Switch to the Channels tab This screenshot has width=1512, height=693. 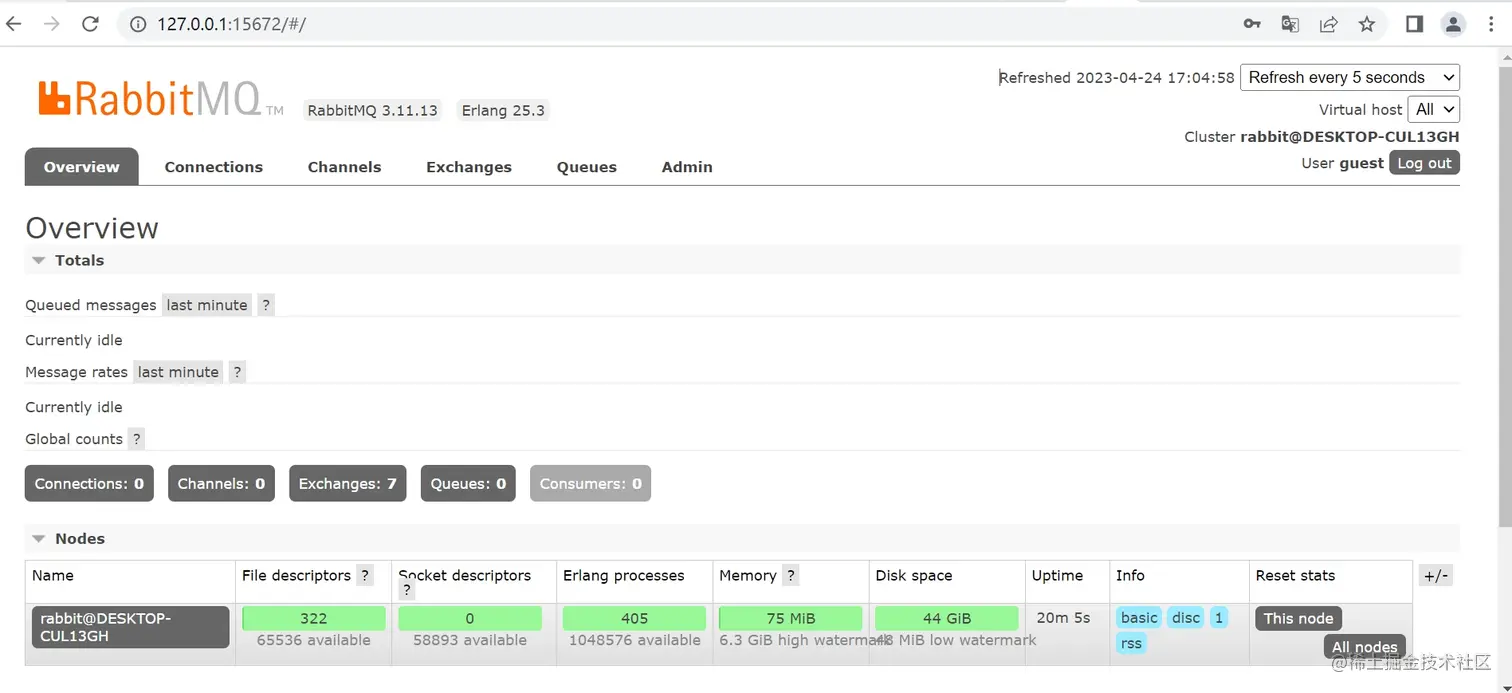[x=345, y=167]
